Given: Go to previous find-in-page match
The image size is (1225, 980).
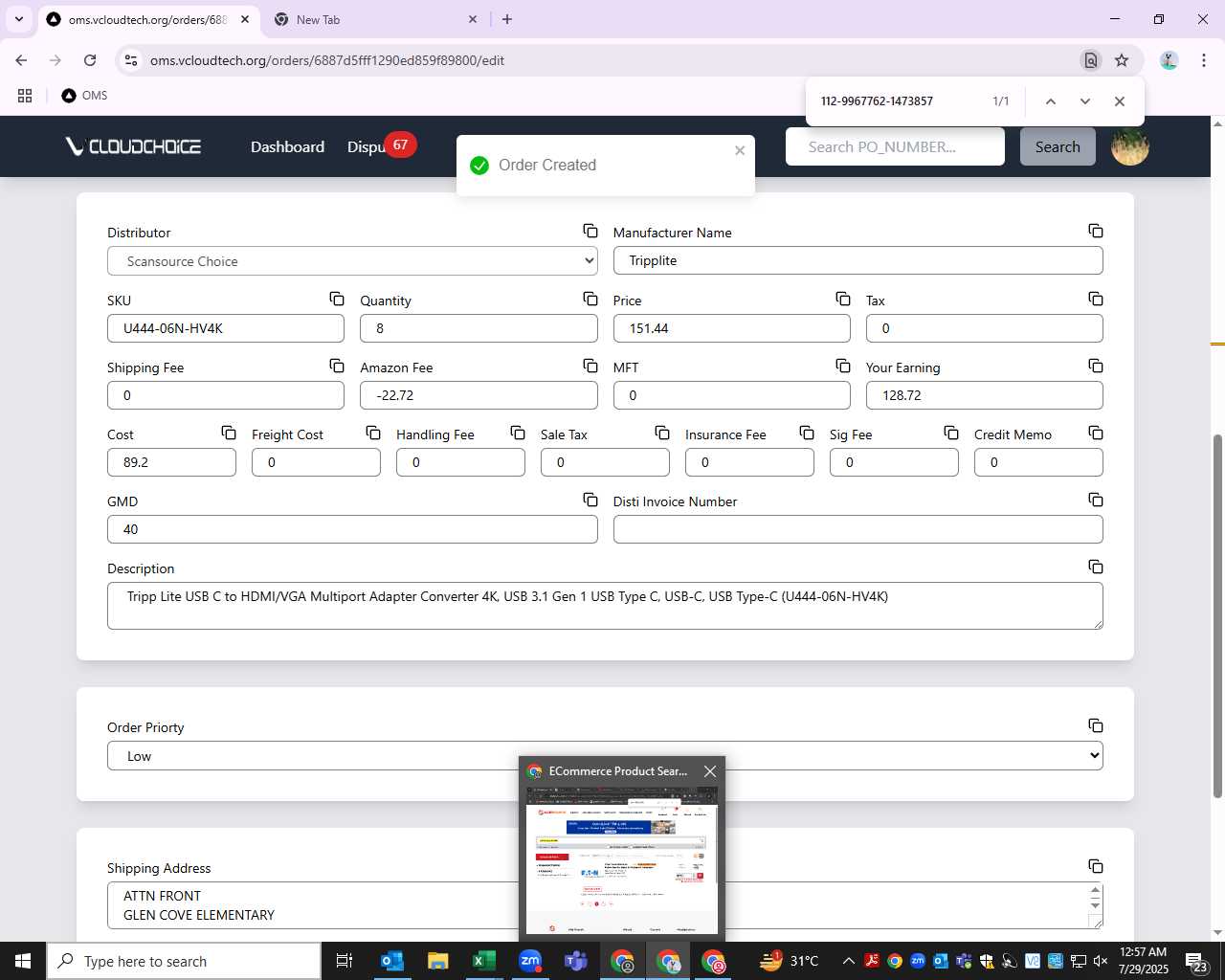Looking at the screenshot, I should pos(1051,101).
